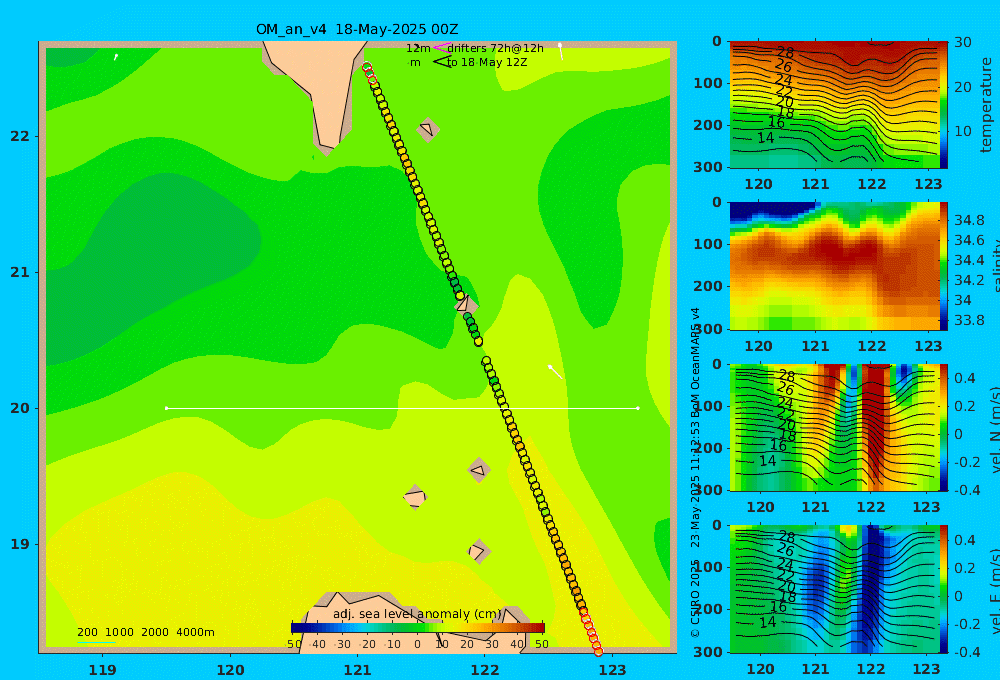Click the cyan 200m depth contour legend line
The width and height of the screenshot is (1000, 680).
click(x=96, y=642)
